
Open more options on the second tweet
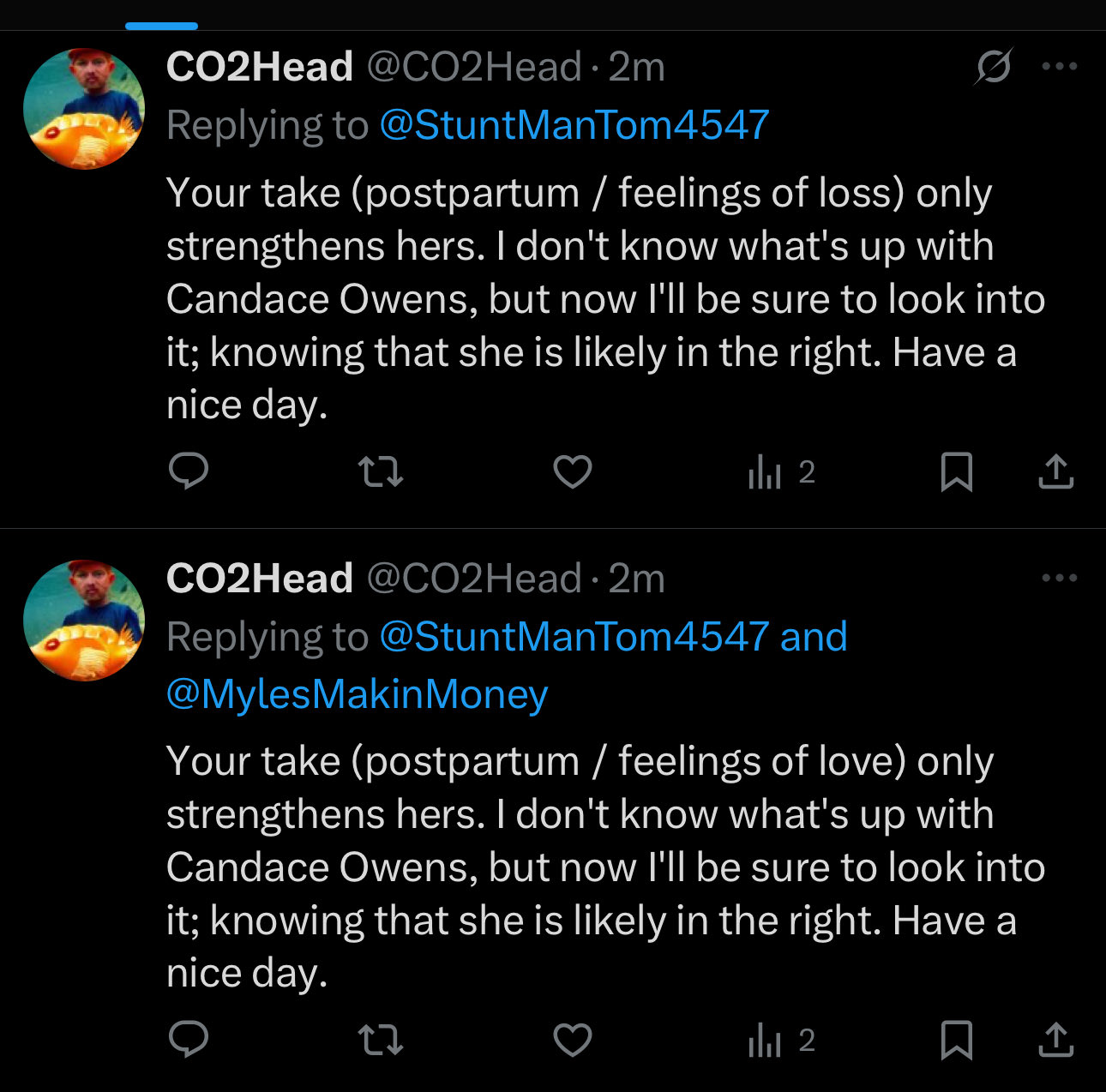(1060, 578)
